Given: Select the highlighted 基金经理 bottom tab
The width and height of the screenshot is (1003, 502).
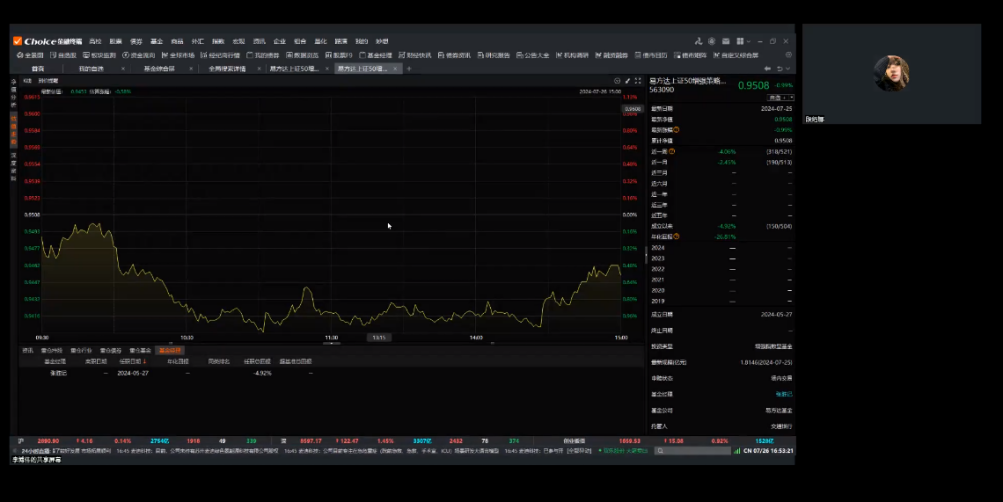Looking at the screenshot, I should coord(169,351).
